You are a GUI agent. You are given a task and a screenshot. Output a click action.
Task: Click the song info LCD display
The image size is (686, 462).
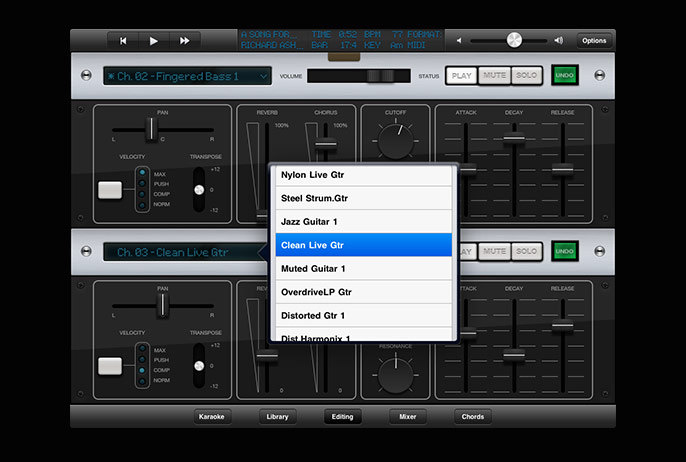[342, 40]
